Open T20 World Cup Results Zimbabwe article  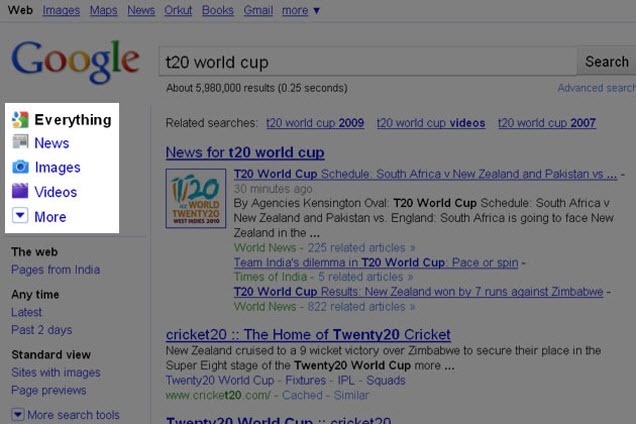pos(418,291)
